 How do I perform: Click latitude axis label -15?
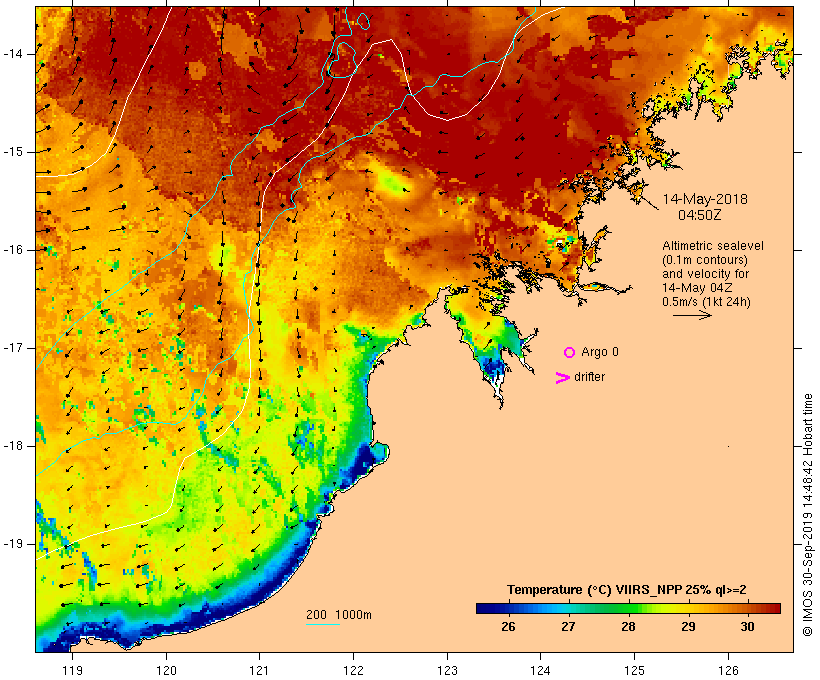[x=13, y=152]
